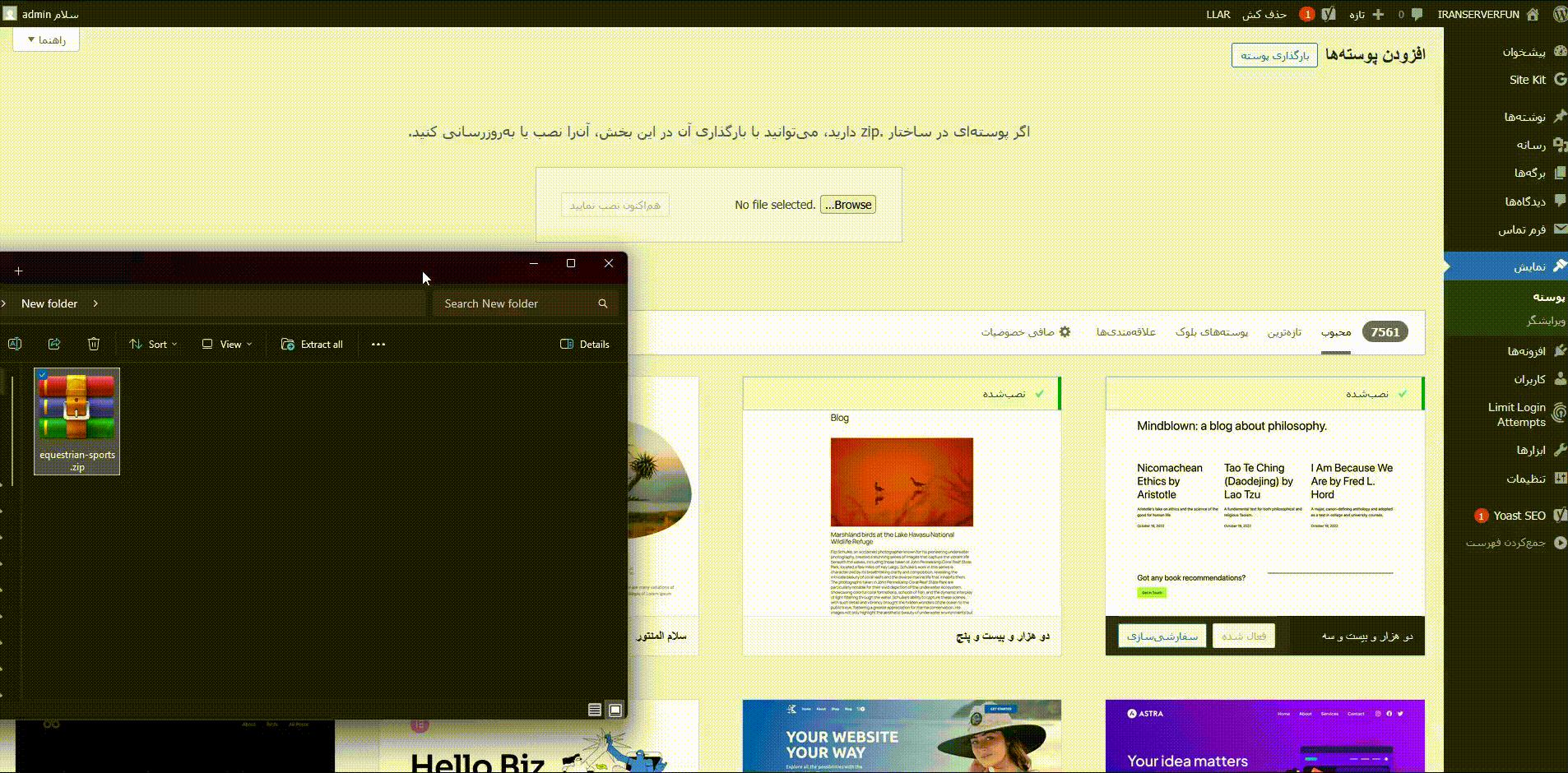
Task: Uncheck the equestrian-sports.zip selection checkbox
Action: click(x=42, y=374)
